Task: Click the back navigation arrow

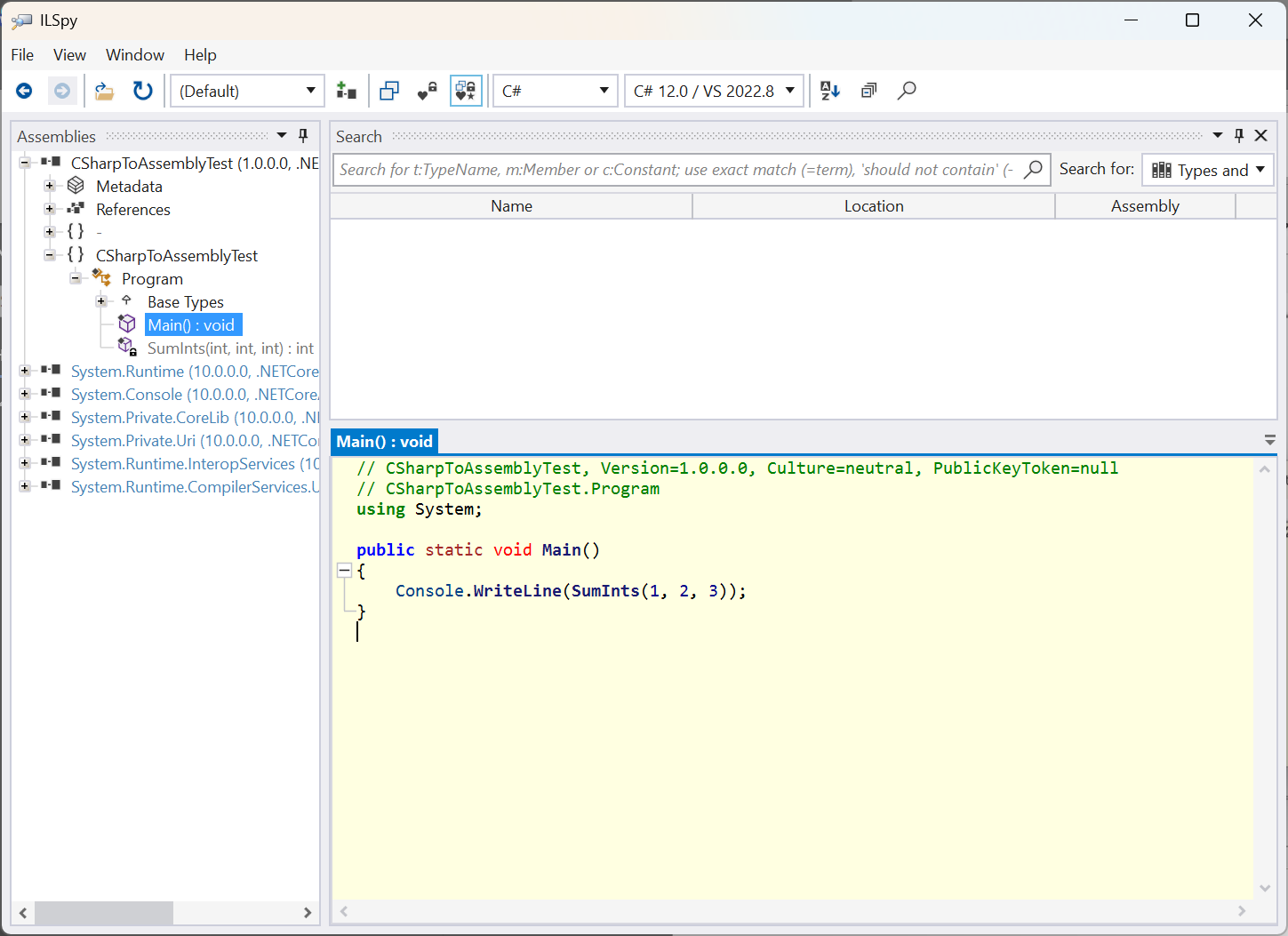Action: pyautogui.click(x=23, y=90)
